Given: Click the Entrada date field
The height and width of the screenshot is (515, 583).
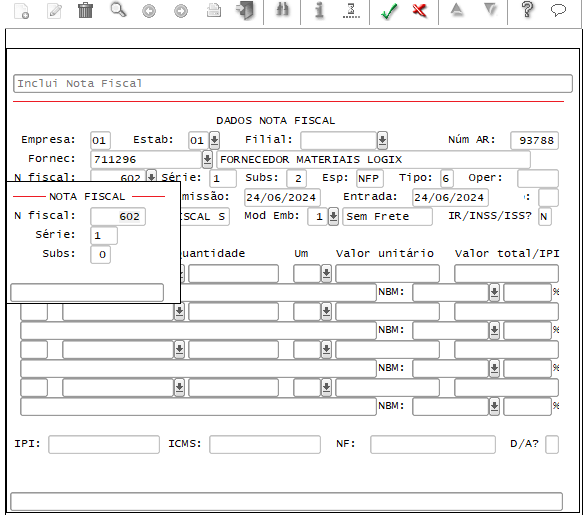Looking at the screenshot, I should (450, 197).
